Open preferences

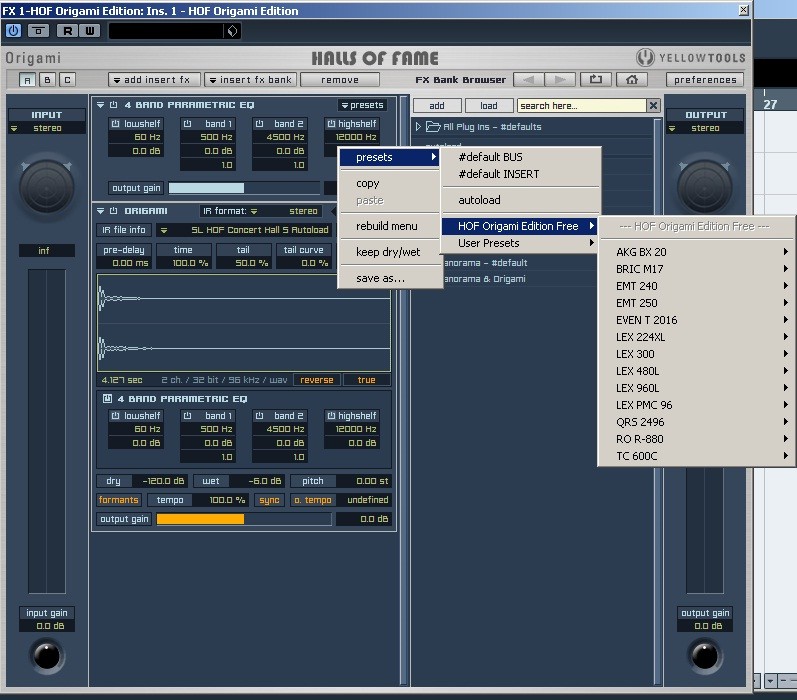pyautogui.click(x=704, y=80)
